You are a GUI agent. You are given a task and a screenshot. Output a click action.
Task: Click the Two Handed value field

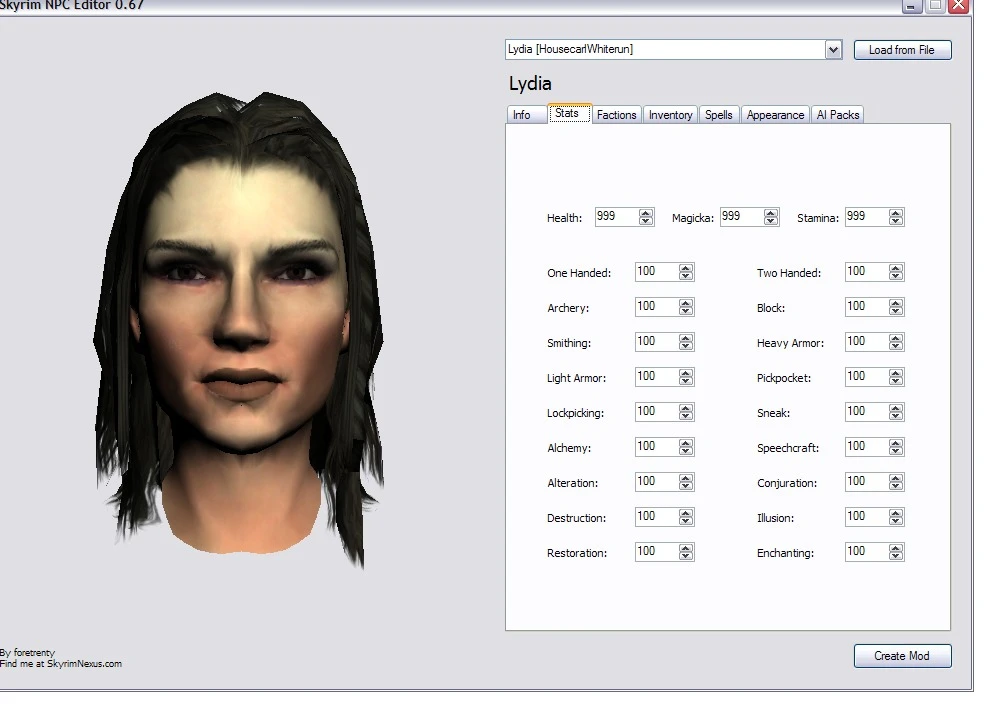(x=867, y=272)
